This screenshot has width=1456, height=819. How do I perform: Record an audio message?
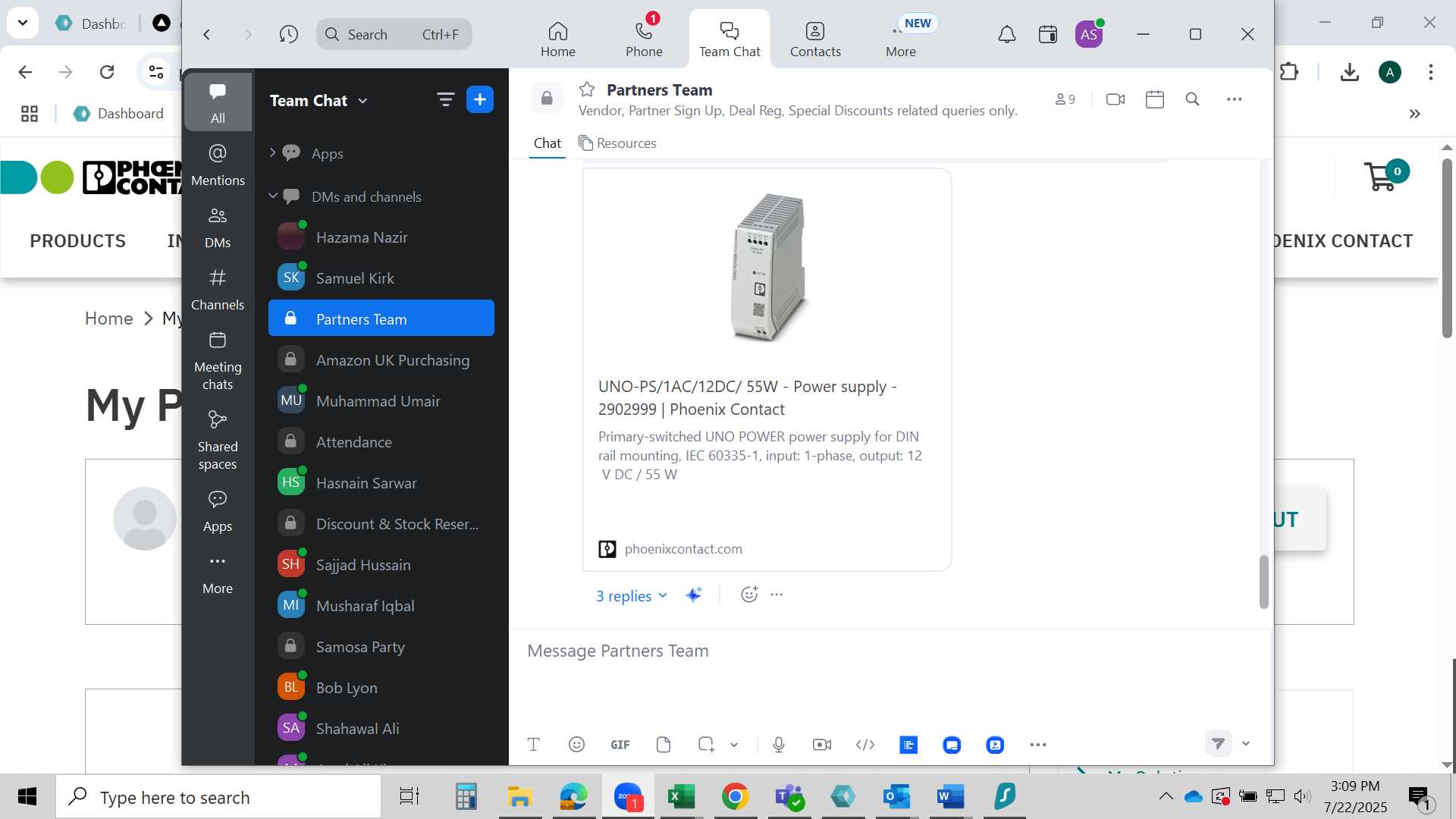779,745
